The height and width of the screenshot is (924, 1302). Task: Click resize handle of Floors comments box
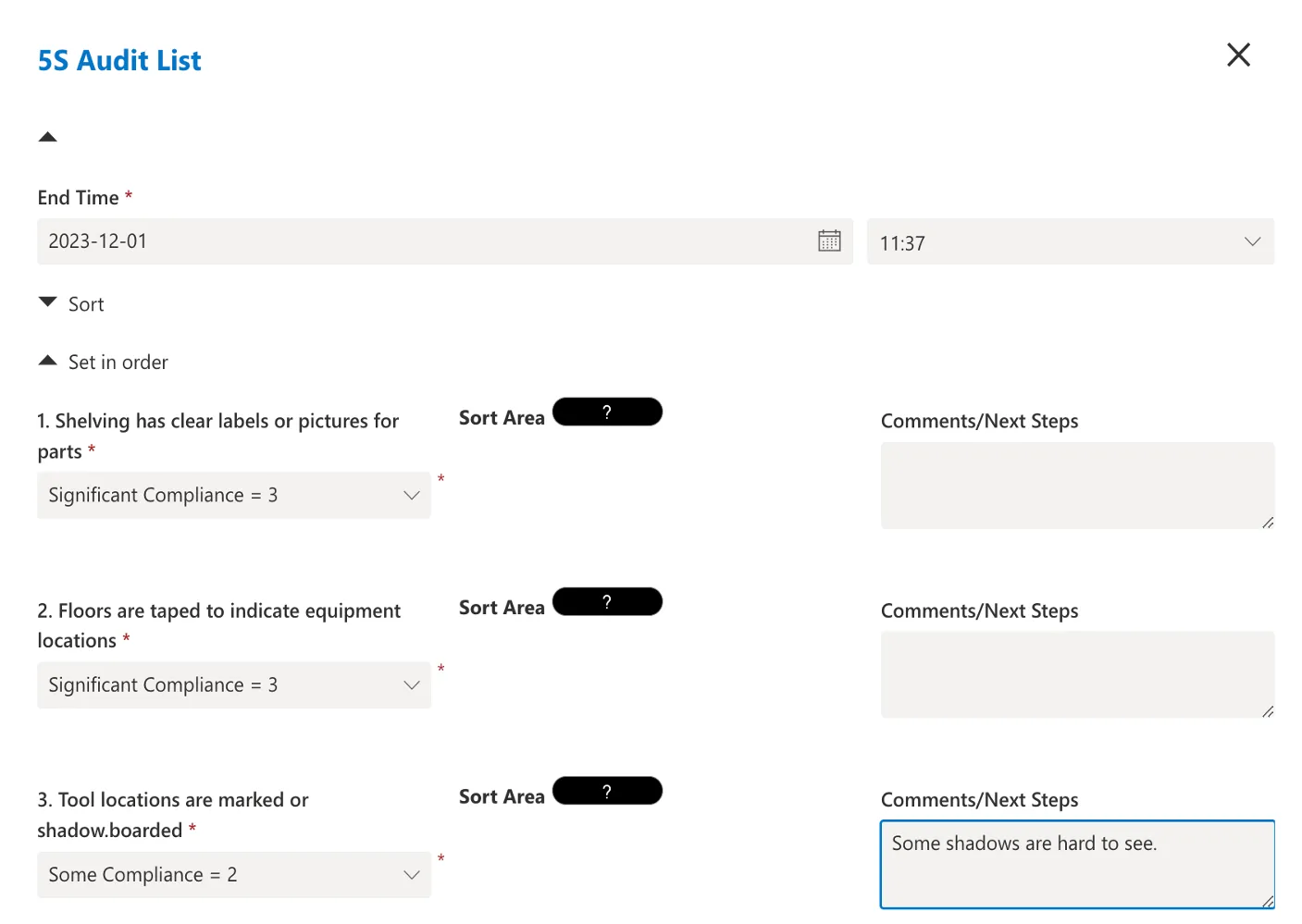pyautogui.click(x=1268, y=711)
